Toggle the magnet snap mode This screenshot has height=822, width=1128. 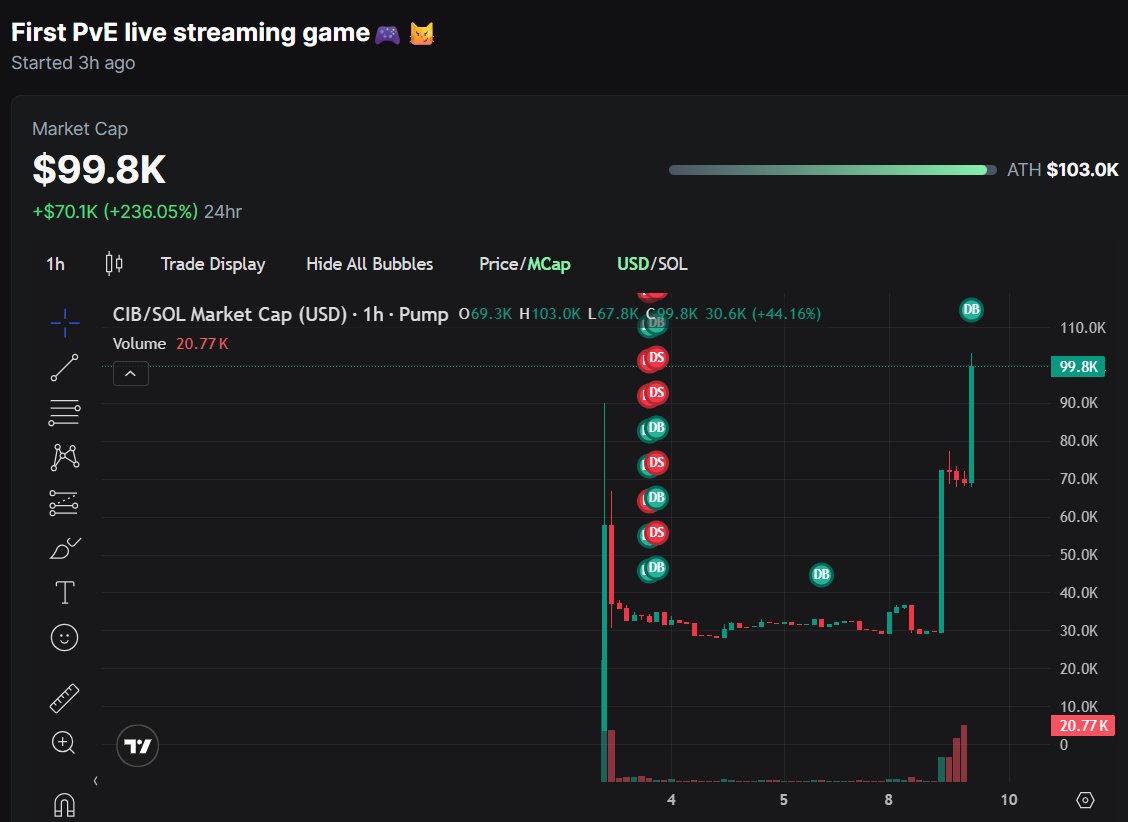tap(64, 805)
